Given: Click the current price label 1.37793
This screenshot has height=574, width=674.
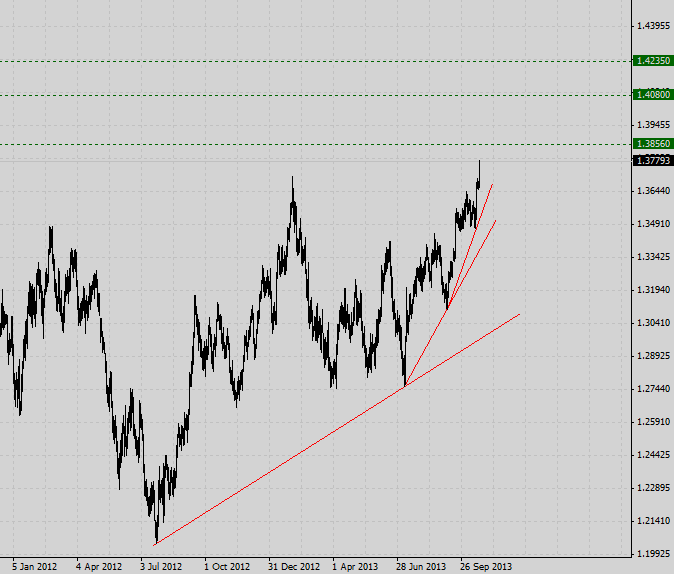Looking at the screenshot, I should [x=653, y=160].
